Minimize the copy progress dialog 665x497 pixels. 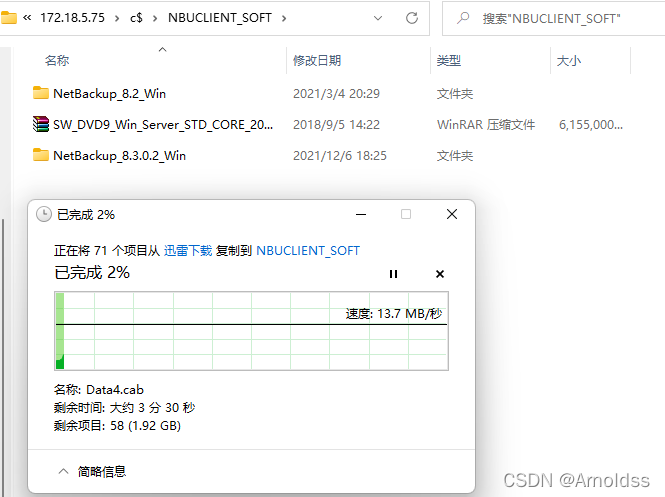361,215
